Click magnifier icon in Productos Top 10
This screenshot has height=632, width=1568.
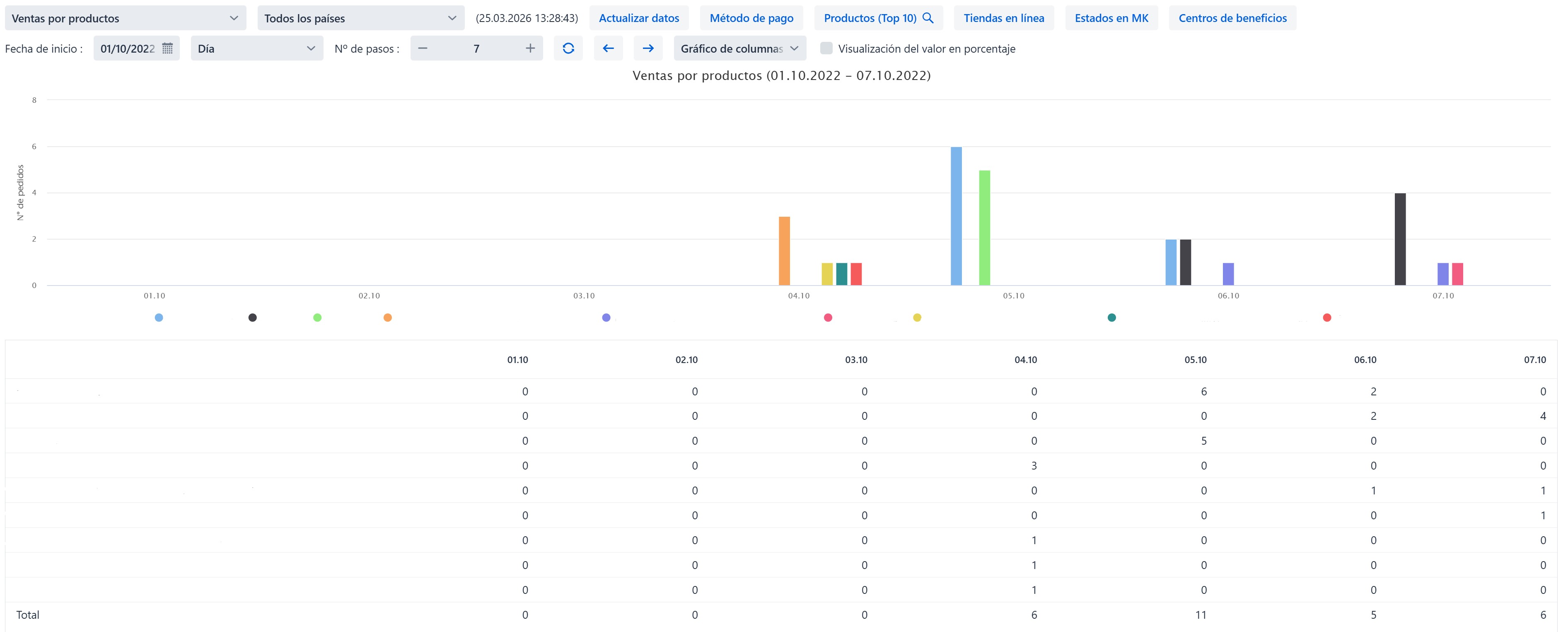point(928,18)
